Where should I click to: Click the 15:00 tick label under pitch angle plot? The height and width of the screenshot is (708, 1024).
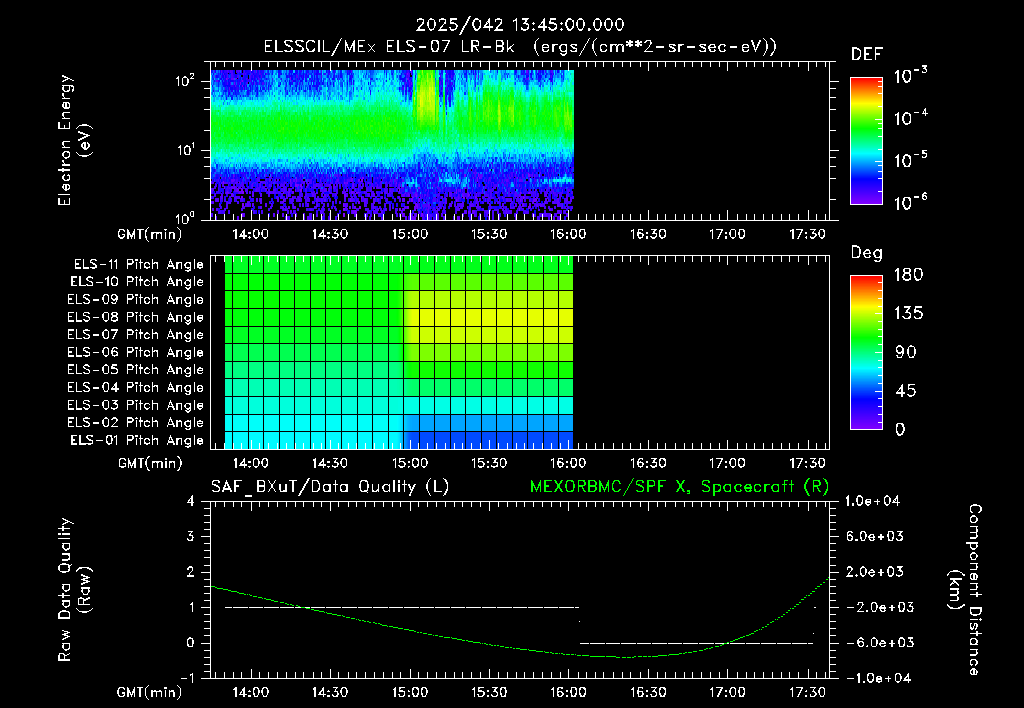click(x=409, y=463)
